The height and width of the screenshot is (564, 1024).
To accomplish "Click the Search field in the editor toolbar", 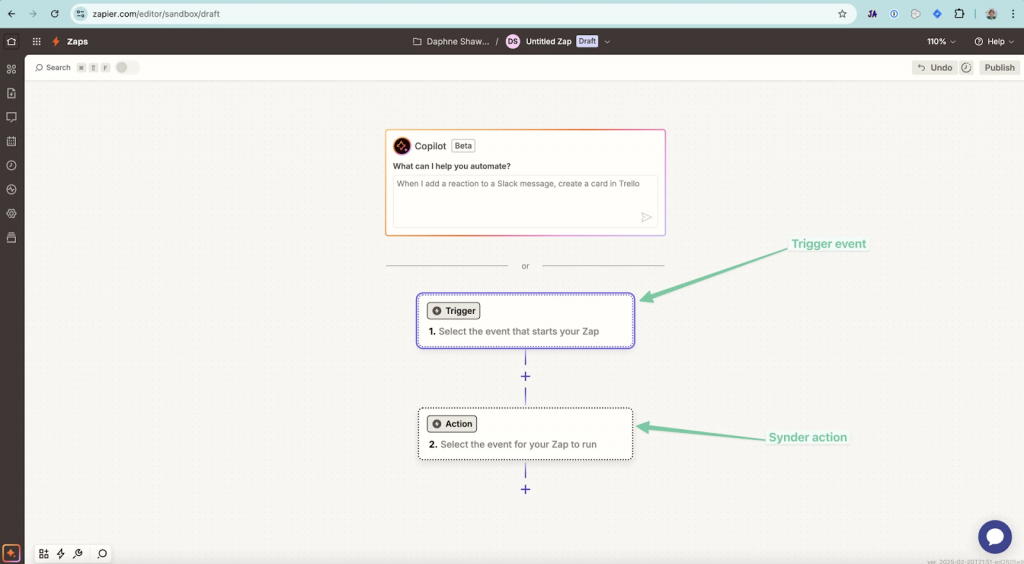I will [x=53, y=67].
